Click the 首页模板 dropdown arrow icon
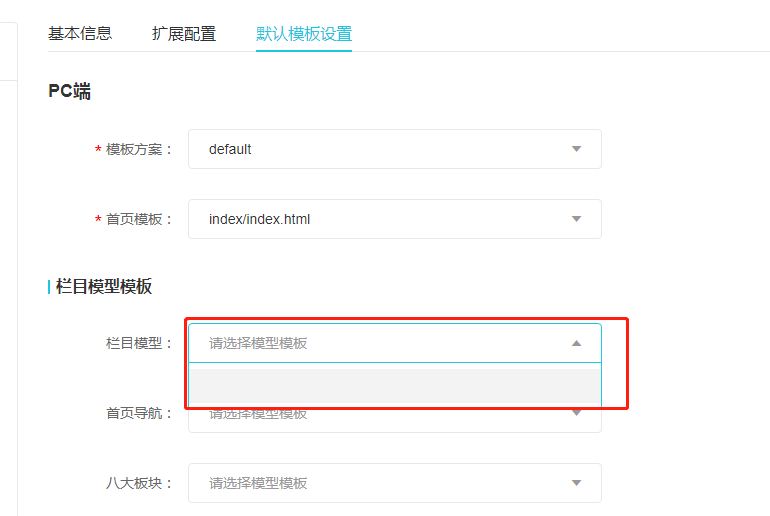This screenshot has height=516, width=770. (x=576, y=219)
